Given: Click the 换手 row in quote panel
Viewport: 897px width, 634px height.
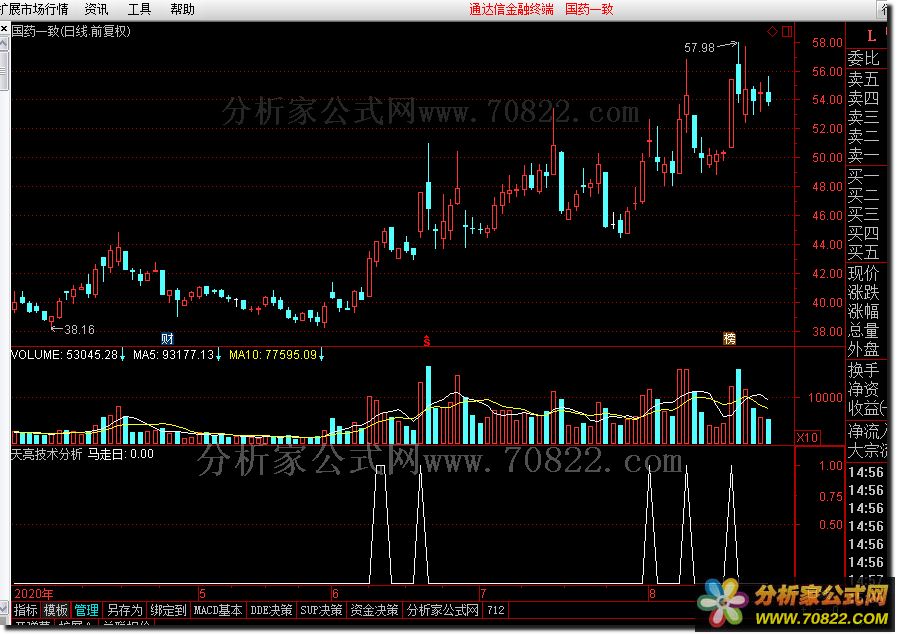Looking at the screenshot, I should point(863,370).
